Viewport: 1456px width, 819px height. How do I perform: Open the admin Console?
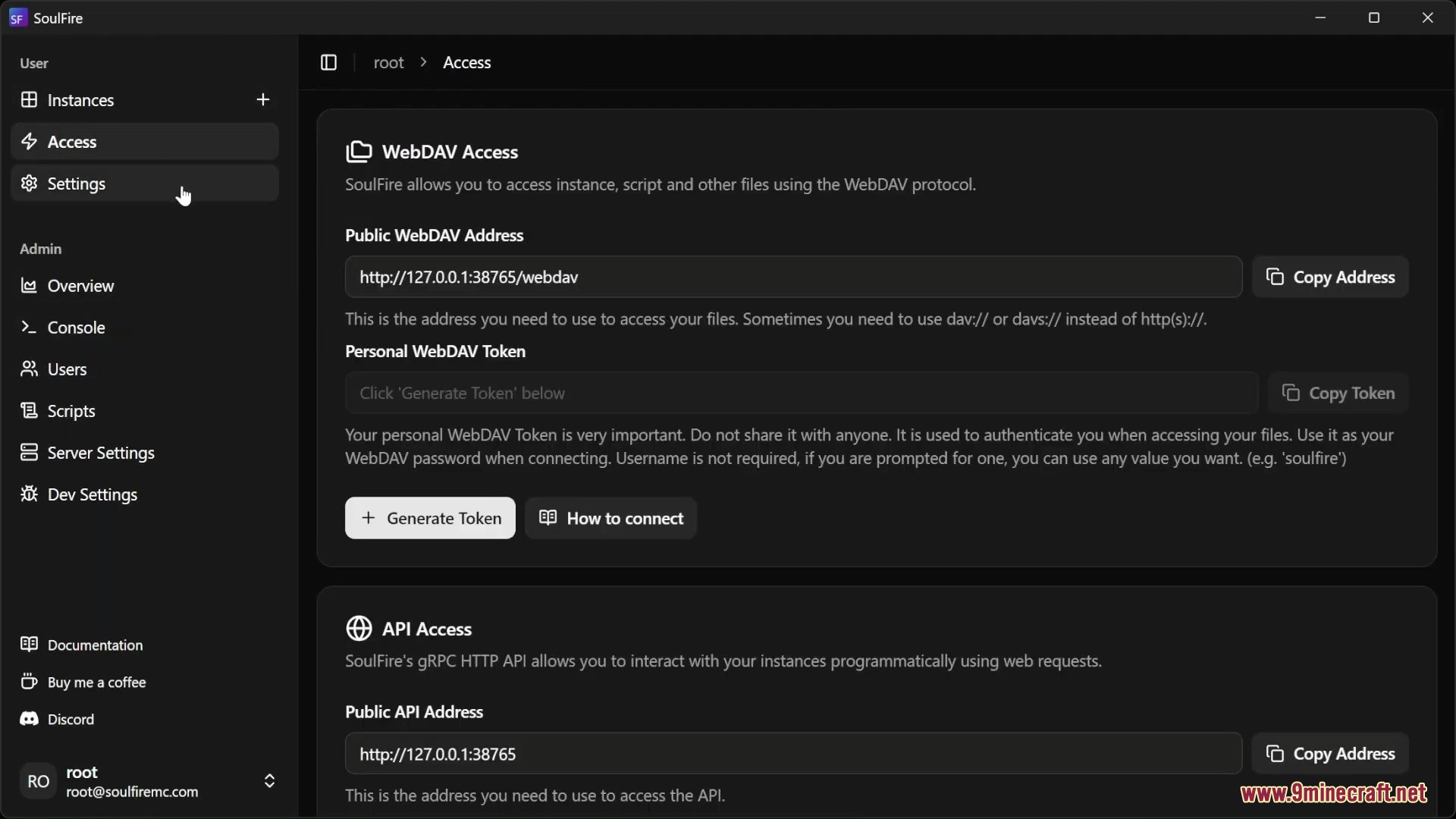(x=145, y=328)
